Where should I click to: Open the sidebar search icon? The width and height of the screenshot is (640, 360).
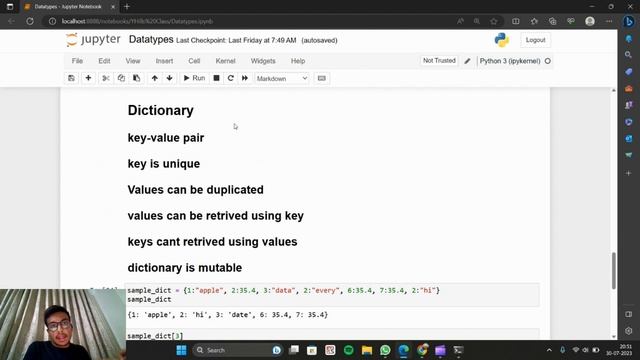click(629, 54)
